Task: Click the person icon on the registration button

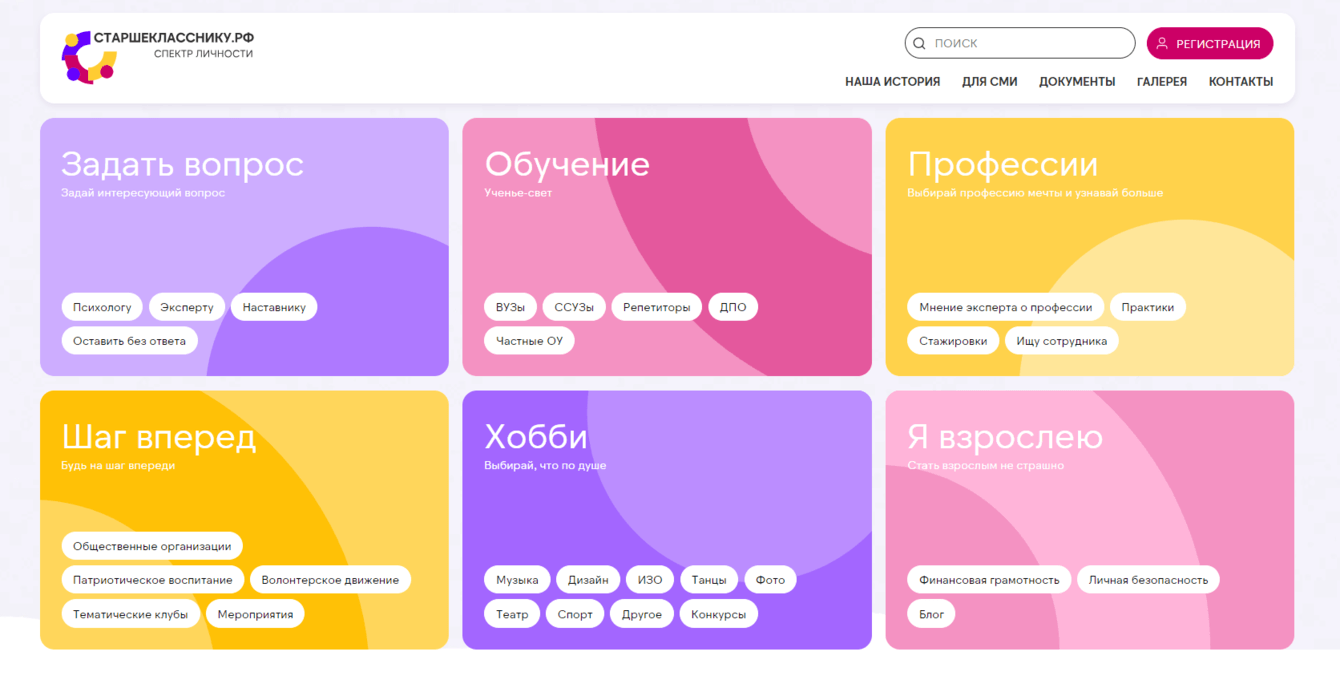Action: point(1161,43)
